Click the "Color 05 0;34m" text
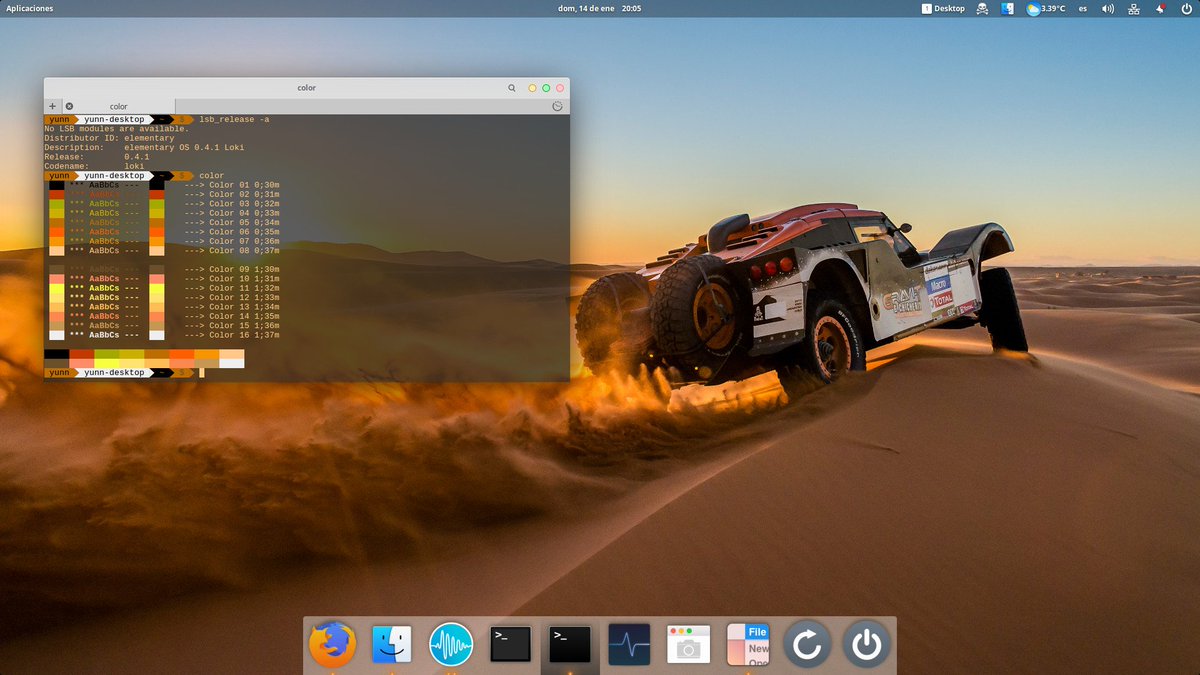The height and width of the screenshot is (675, 1200). pyautogui.click(x=244, y=222)
